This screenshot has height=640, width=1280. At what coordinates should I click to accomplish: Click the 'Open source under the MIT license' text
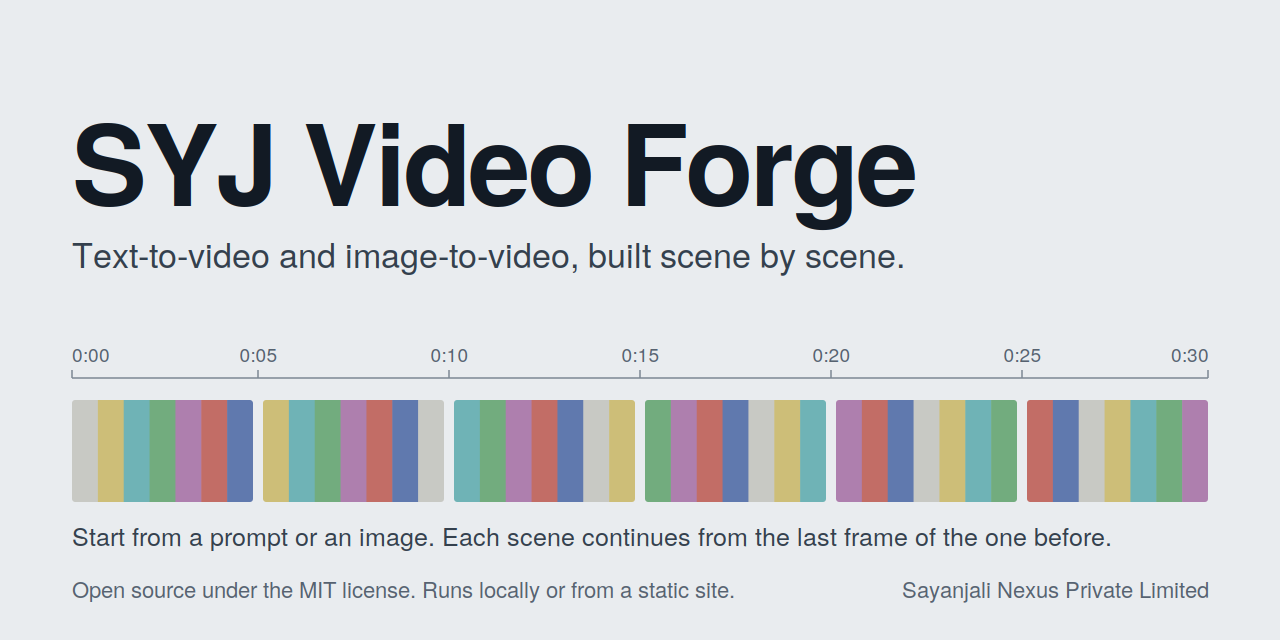pyautogui.click(x=243, y=591)
